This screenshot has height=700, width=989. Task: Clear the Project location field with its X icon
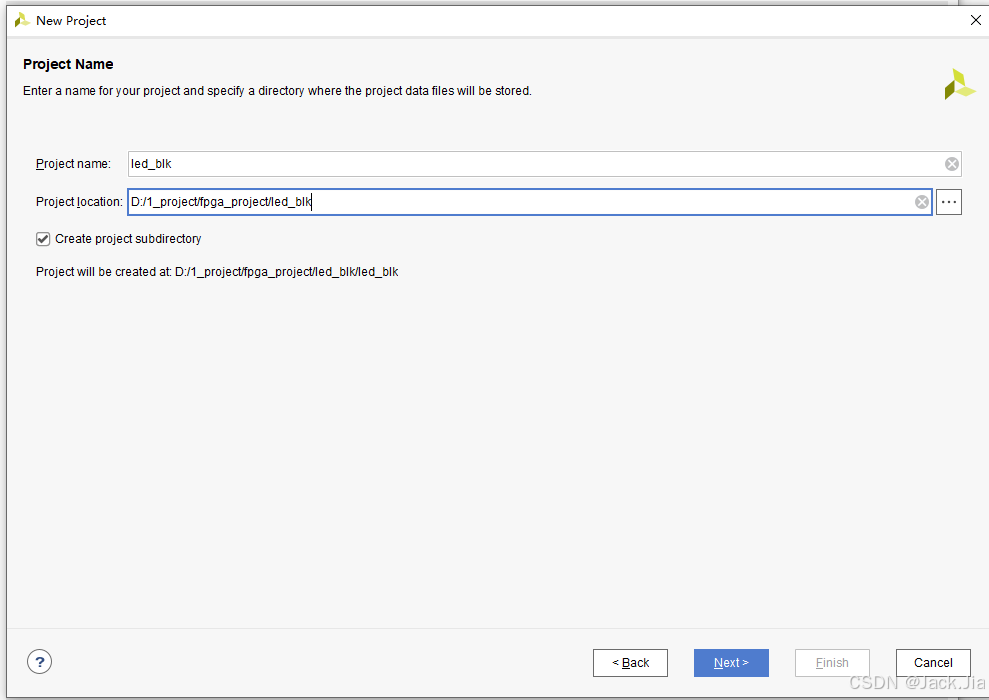[x=922, y=202]
